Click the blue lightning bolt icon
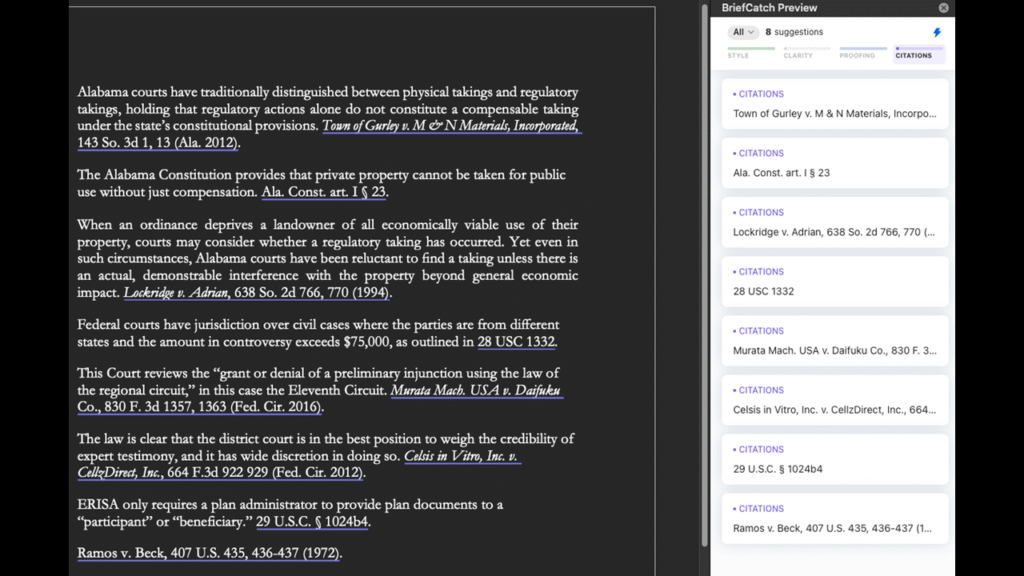Viewport: 1024px width, 576px height. click(x=937, y=32)
